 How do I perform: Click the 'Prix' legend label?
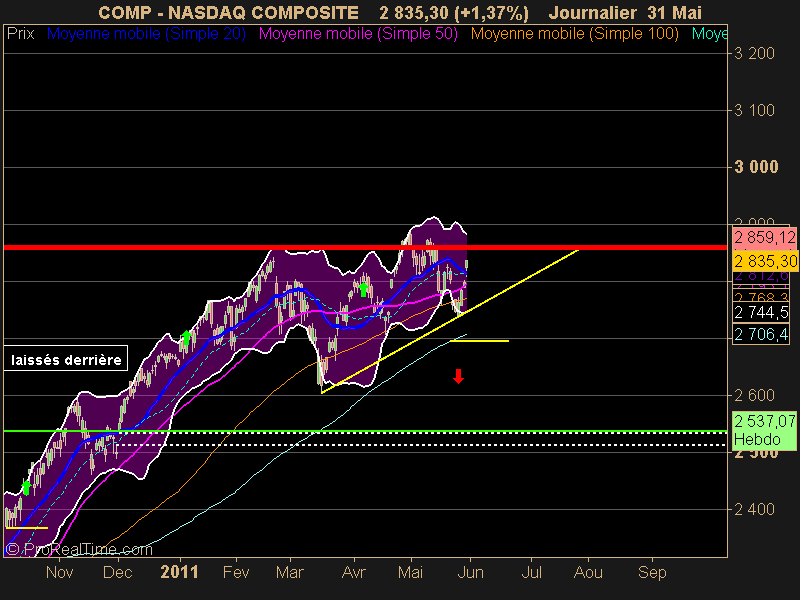[20, 34]
